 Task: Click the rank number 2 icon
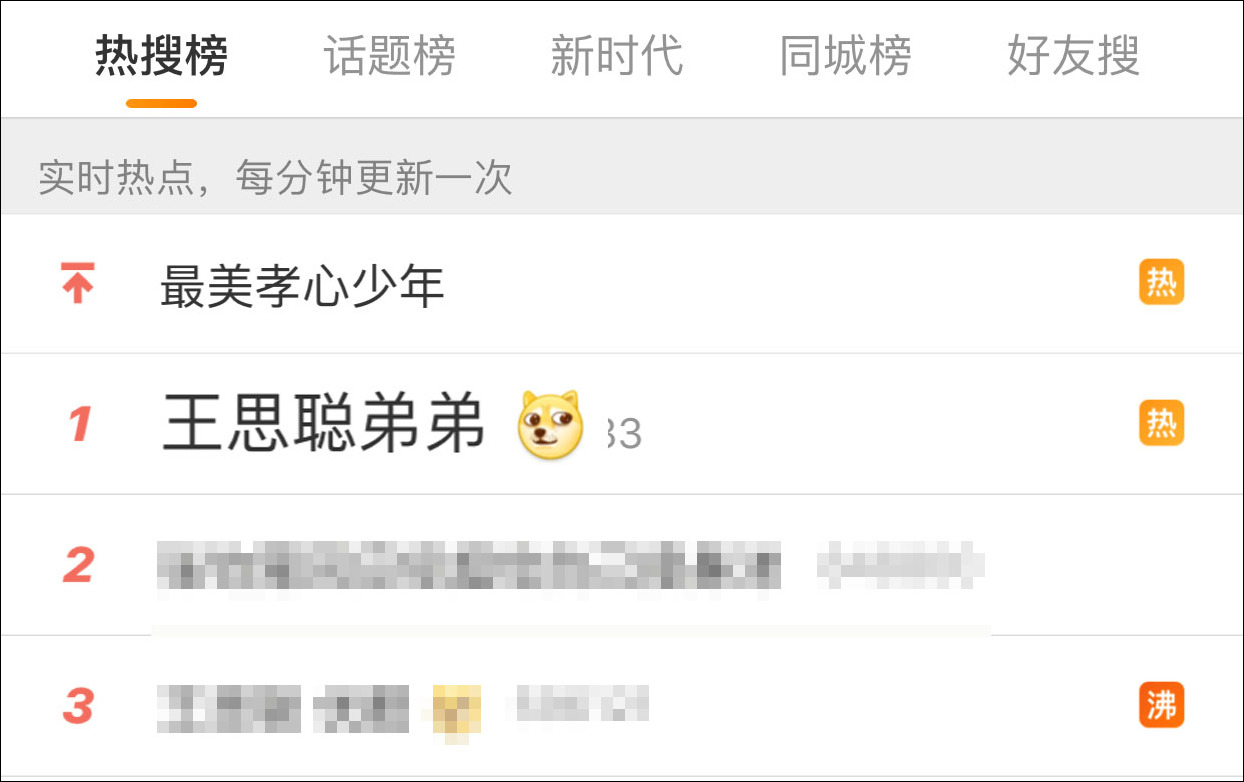[x=78, y=565]
